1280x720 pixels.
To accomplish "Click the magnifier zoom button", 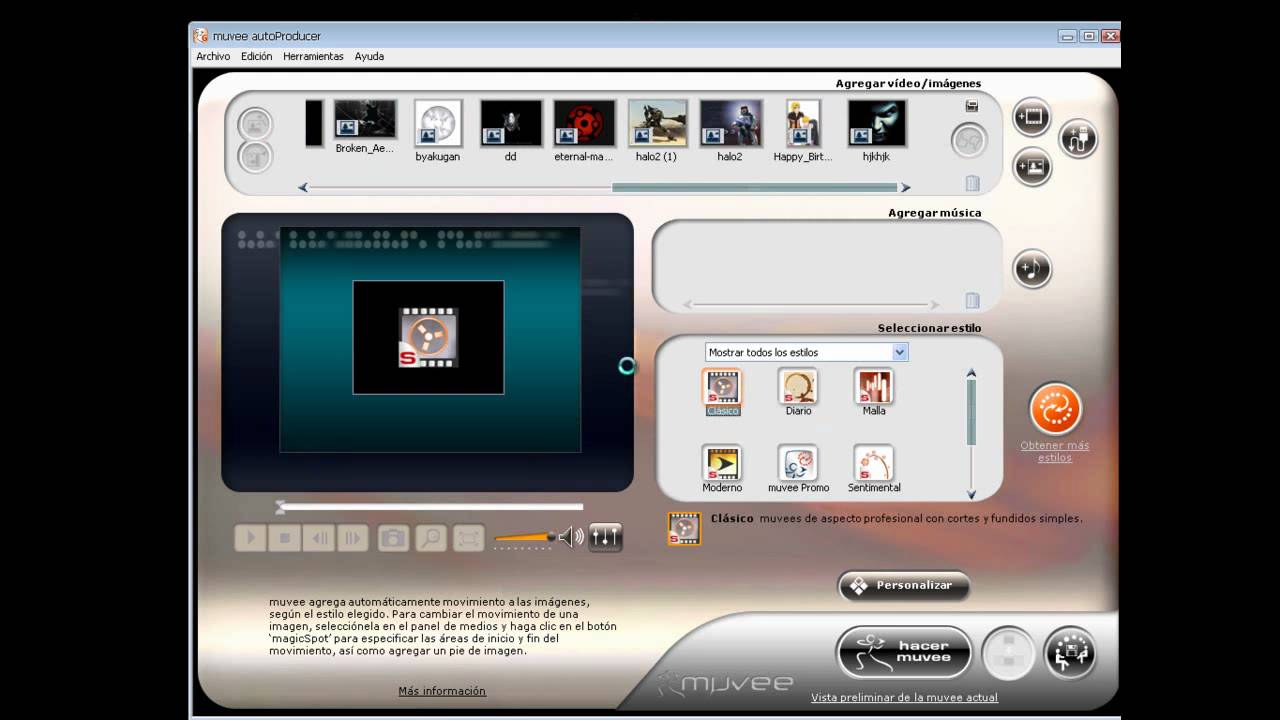I will (x=431, y=538).
